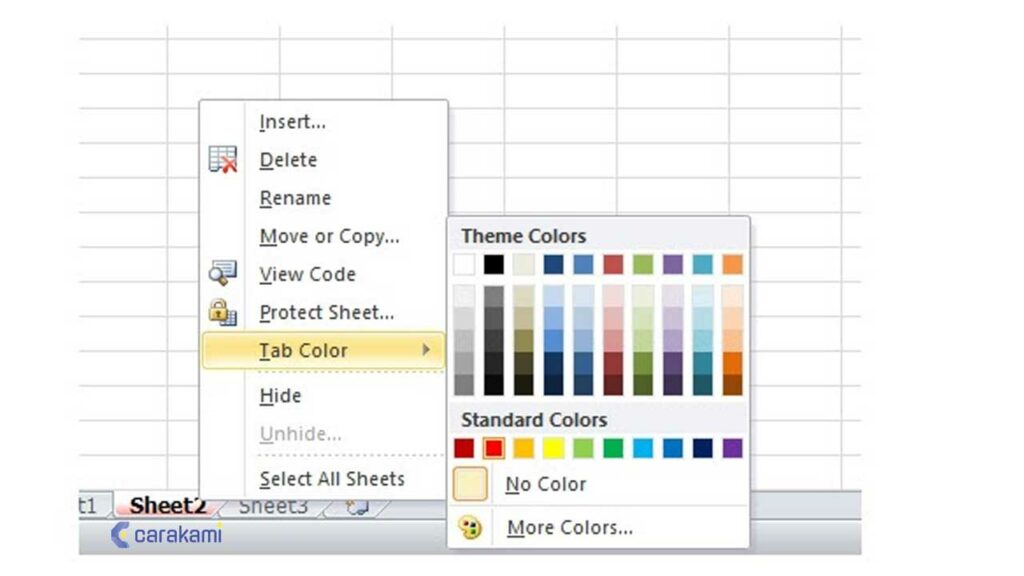1024x576 pixels.
Task: Choose the black Theme color swatch
Action: click(496, 264)
